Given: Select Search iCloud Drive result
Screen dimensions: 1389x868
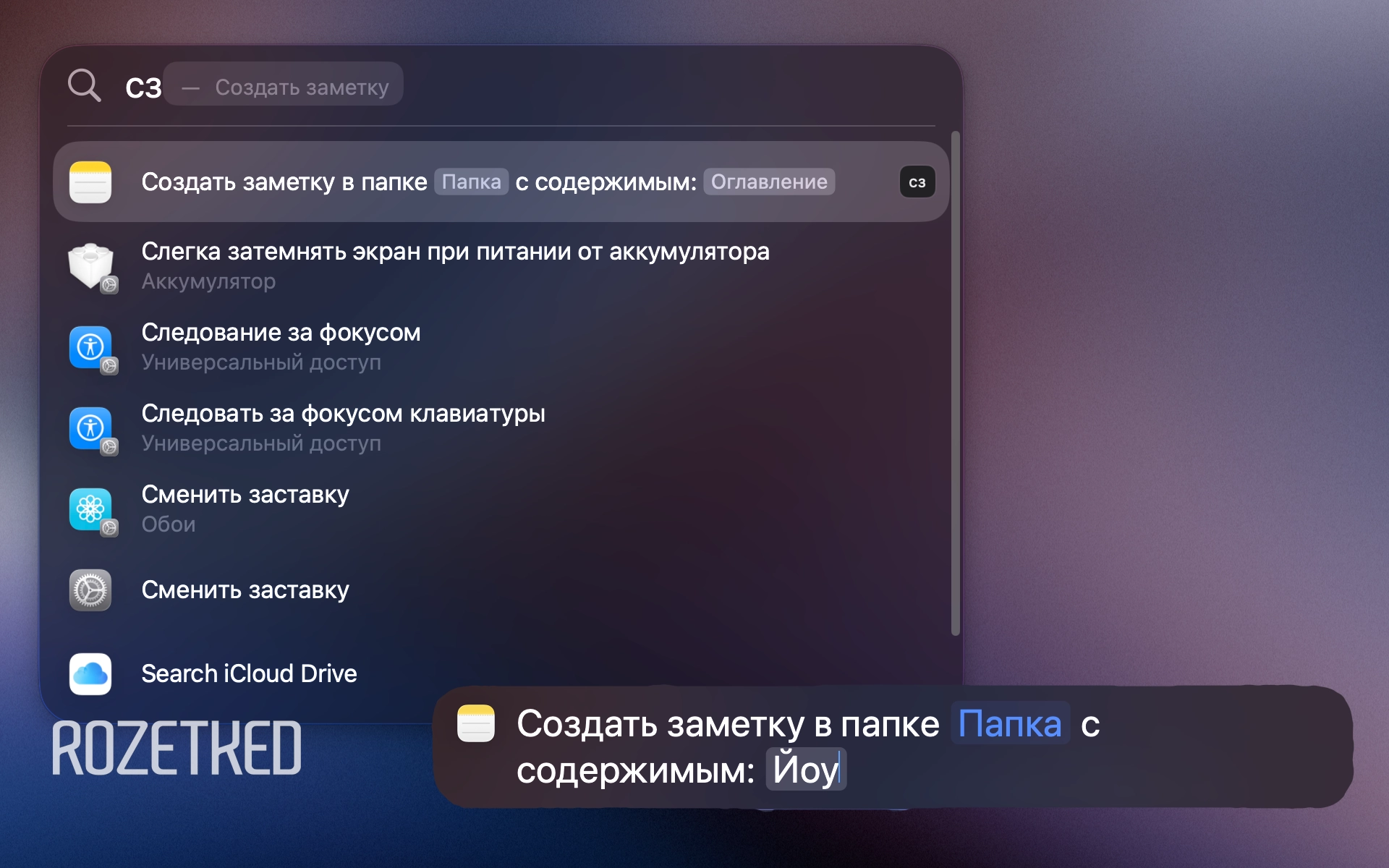Looking at the screenshot, I should point(501,674).
